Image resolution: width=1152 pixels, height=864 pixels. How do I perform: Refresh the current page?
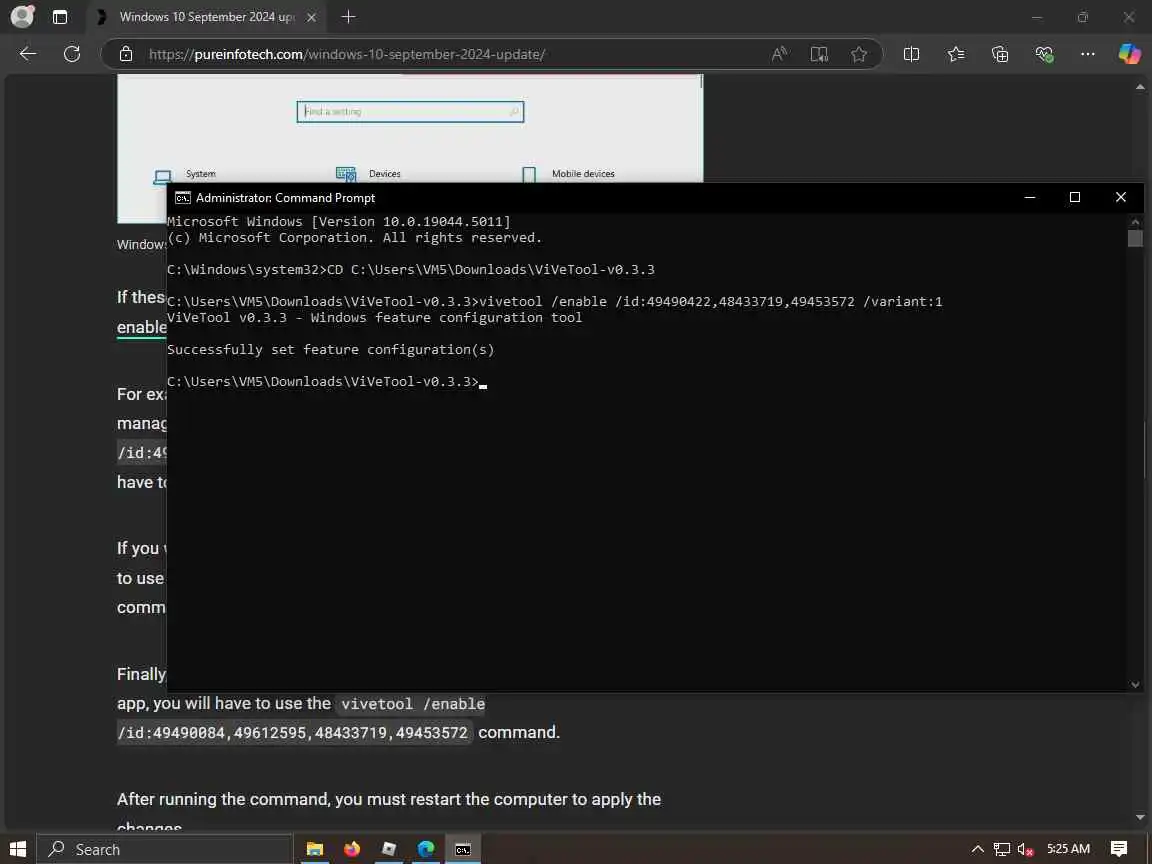tap(72, 54)
